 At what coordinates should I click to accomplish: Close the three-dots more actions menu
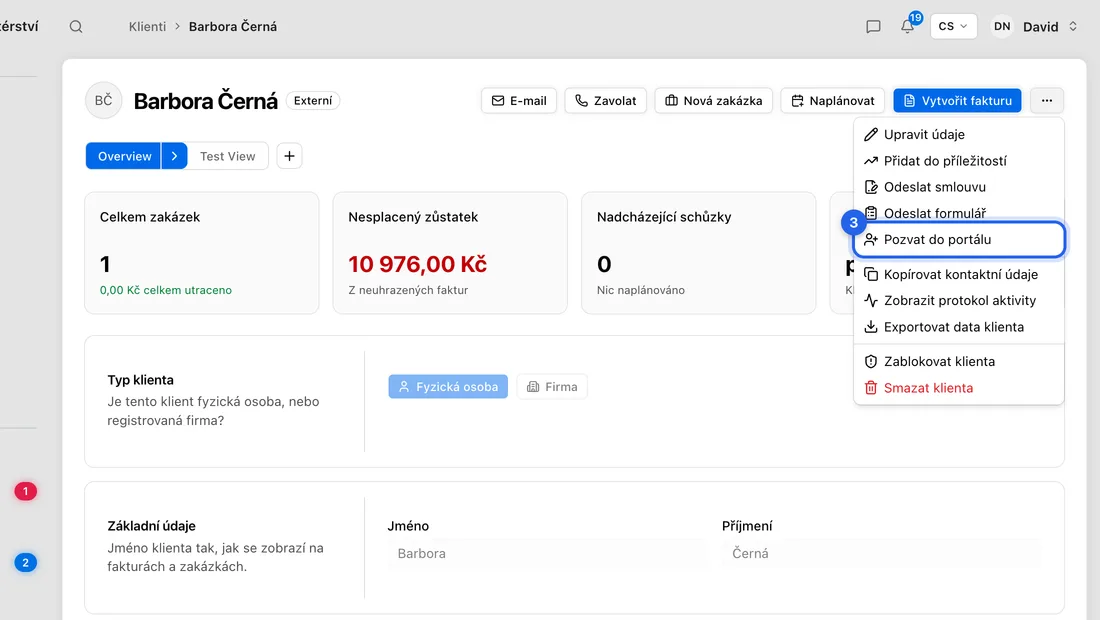[x=1047, y=100]
